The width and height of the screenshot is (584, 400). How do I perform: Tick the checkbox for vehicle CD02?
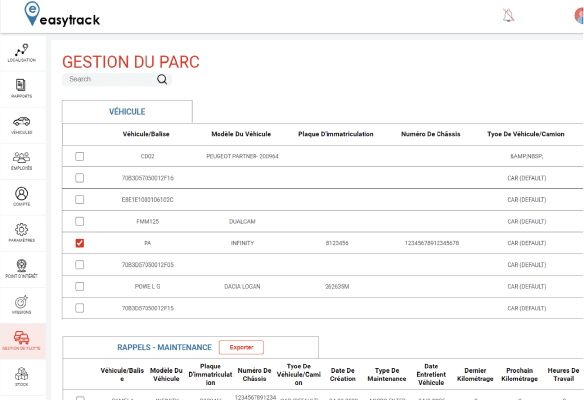pos(79,156)
